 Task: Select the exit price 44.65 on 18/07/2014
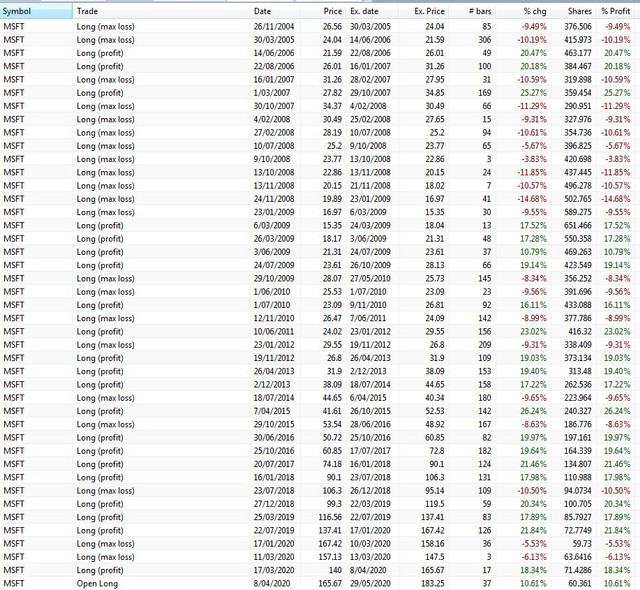click(435, 385)
